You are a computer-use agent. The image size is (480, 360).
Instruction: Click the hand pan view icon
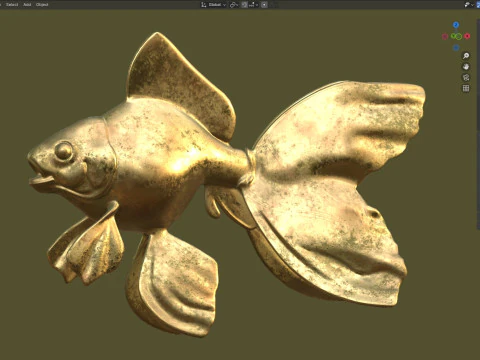466,67
